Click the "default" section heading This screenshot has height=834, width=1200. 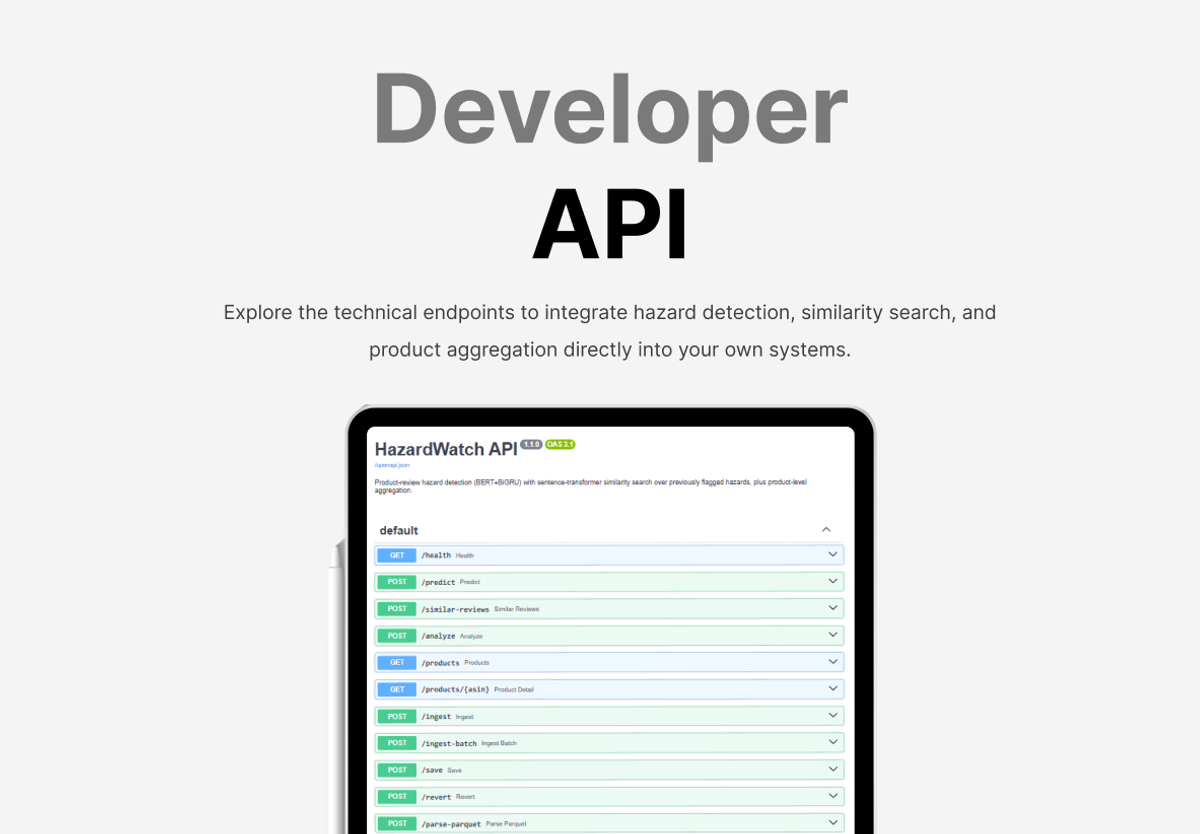pos(399,530)
